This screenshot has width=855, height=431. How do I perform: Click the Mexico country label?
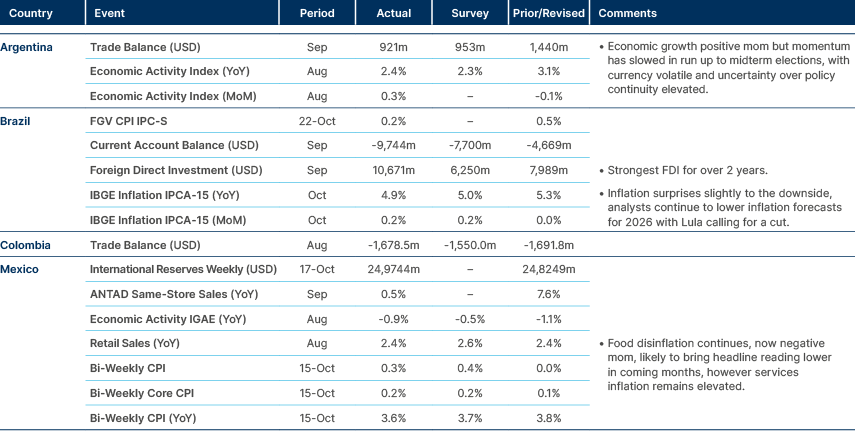click(19, 270)
